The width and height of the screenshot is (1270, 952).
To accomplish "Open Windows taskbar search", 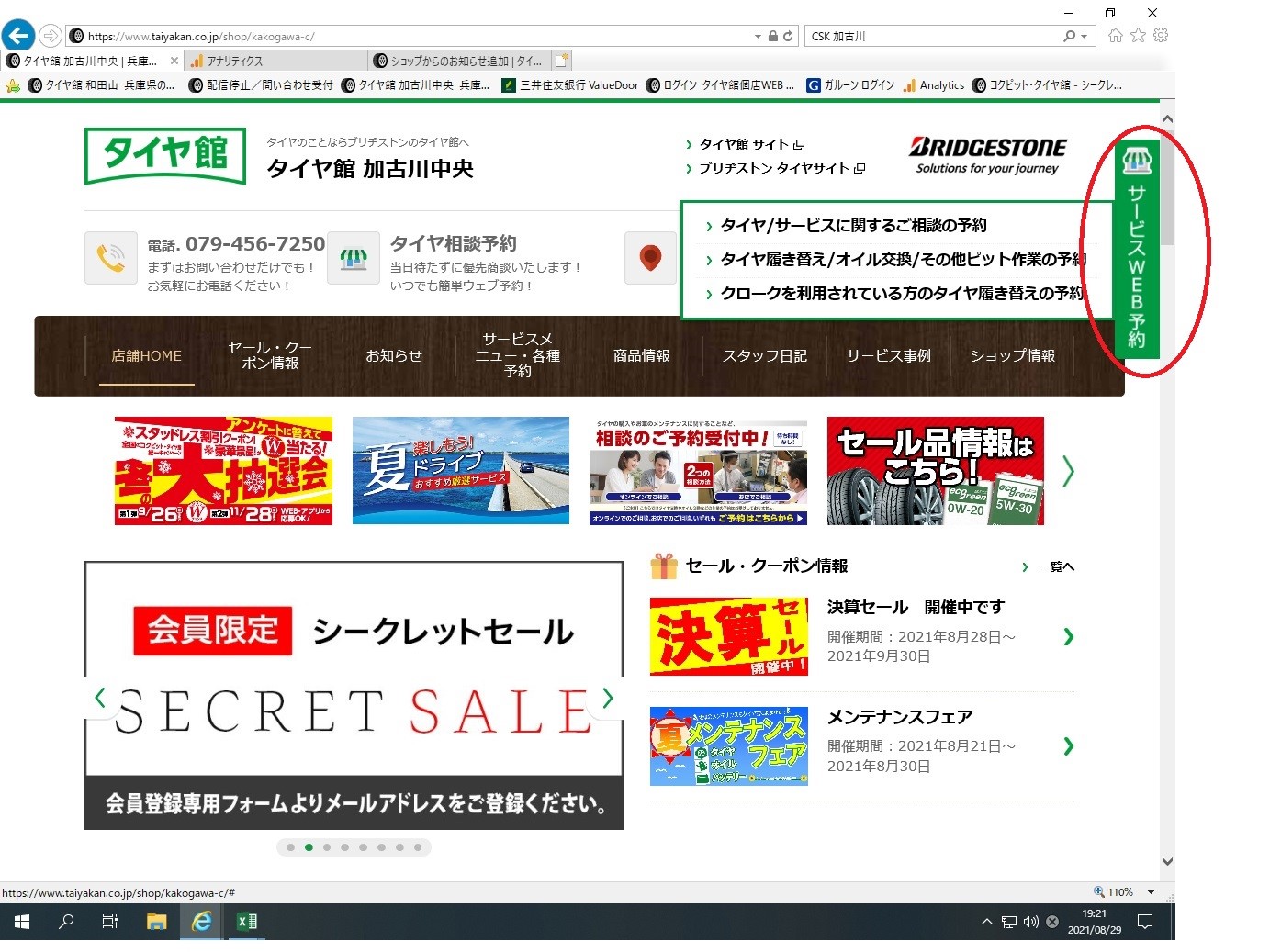I will (66, 922).
